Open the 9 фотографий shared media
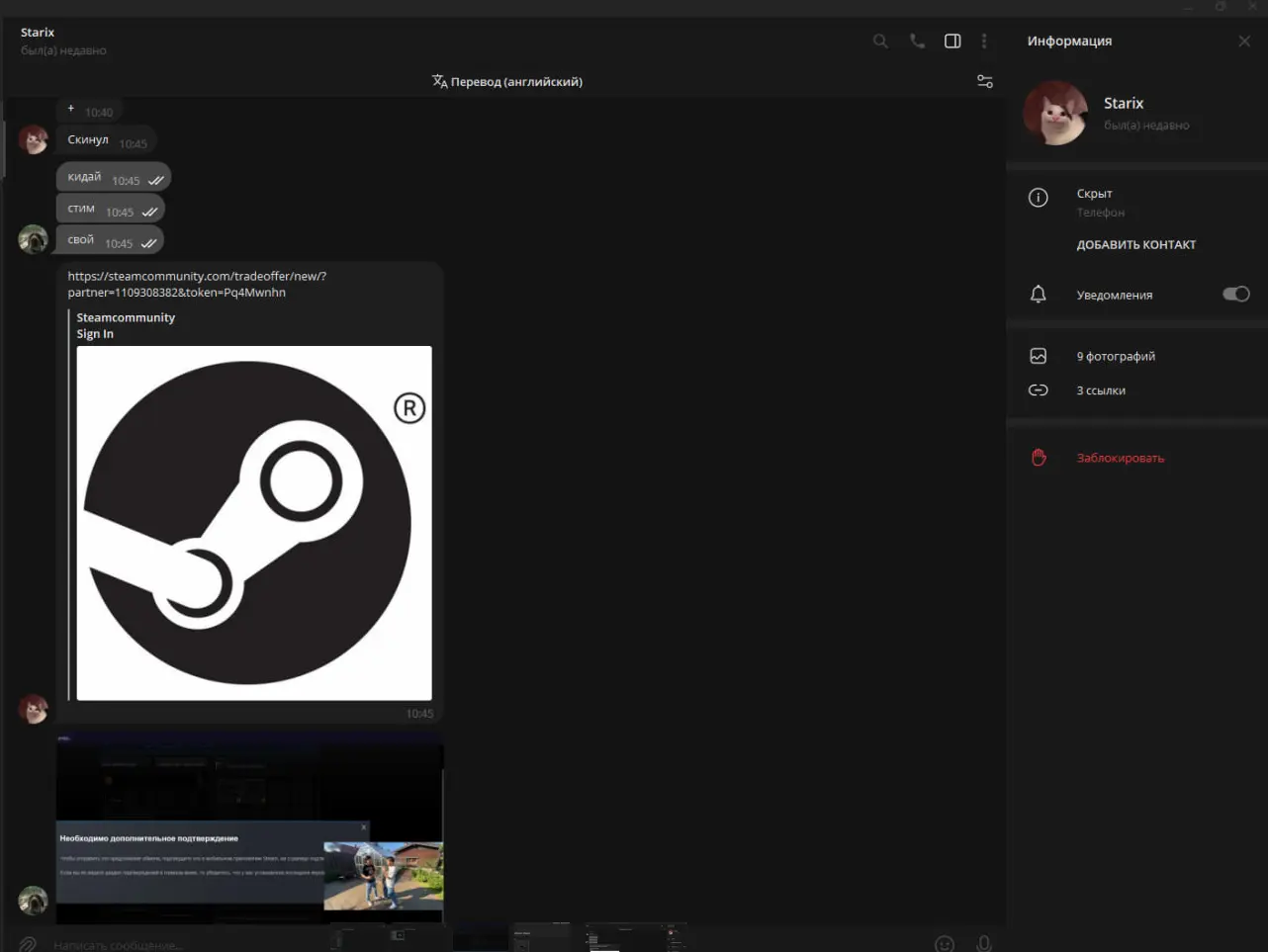 (x=1116, y=357)
